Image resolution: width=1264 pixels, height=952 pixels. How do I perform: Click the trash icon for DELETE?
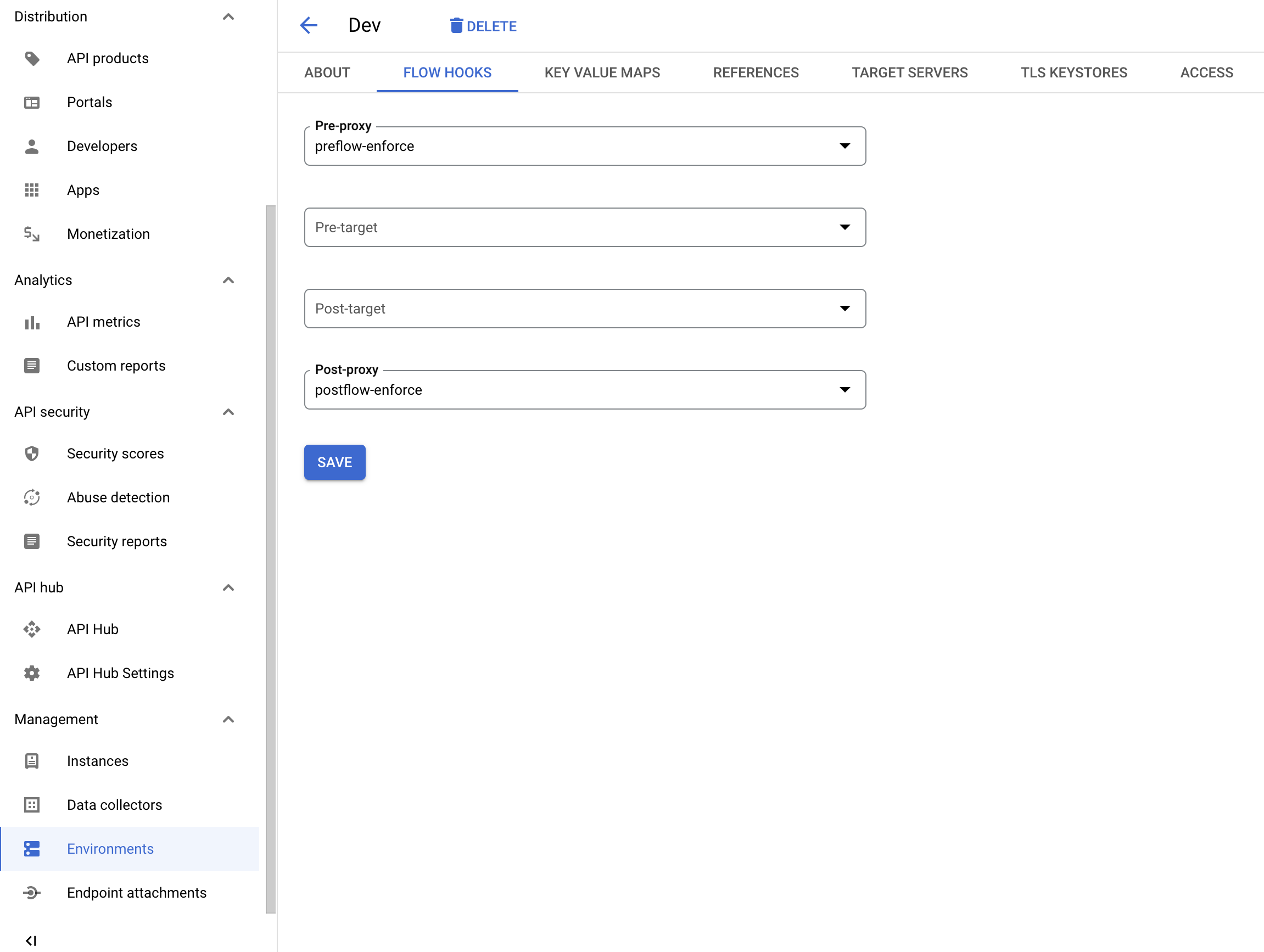[x=456, y=26]
